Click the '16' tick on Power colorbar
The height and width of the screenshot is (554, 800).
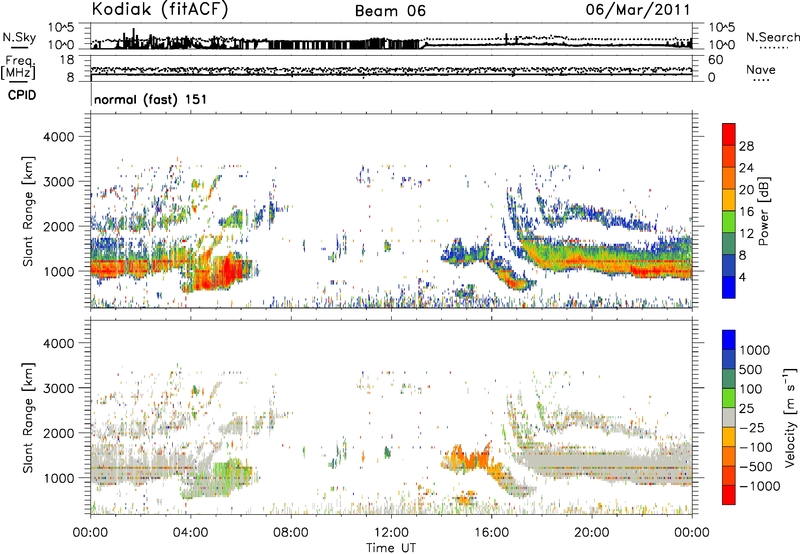pos(746,212)
